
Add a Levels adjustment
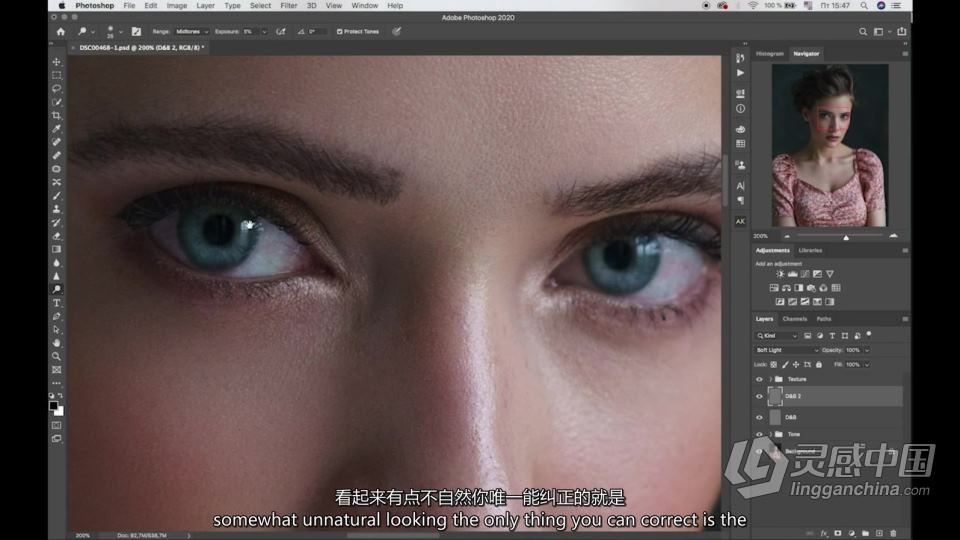tap(792, 274)
